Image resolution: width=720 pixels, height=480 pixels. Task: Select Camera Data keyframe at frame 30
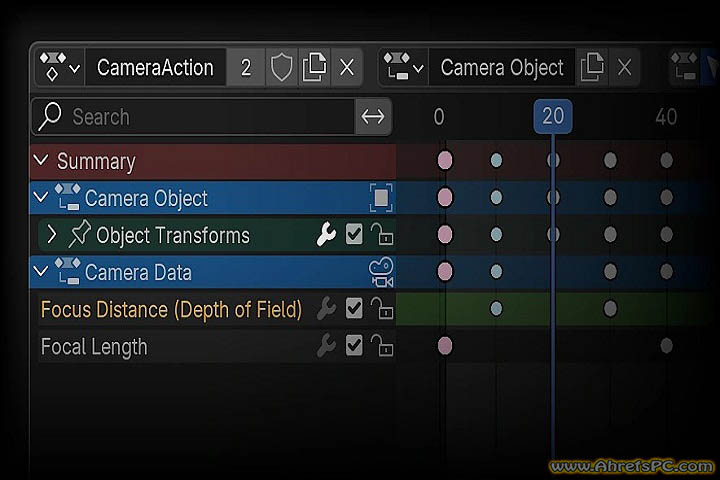[610, 271]
